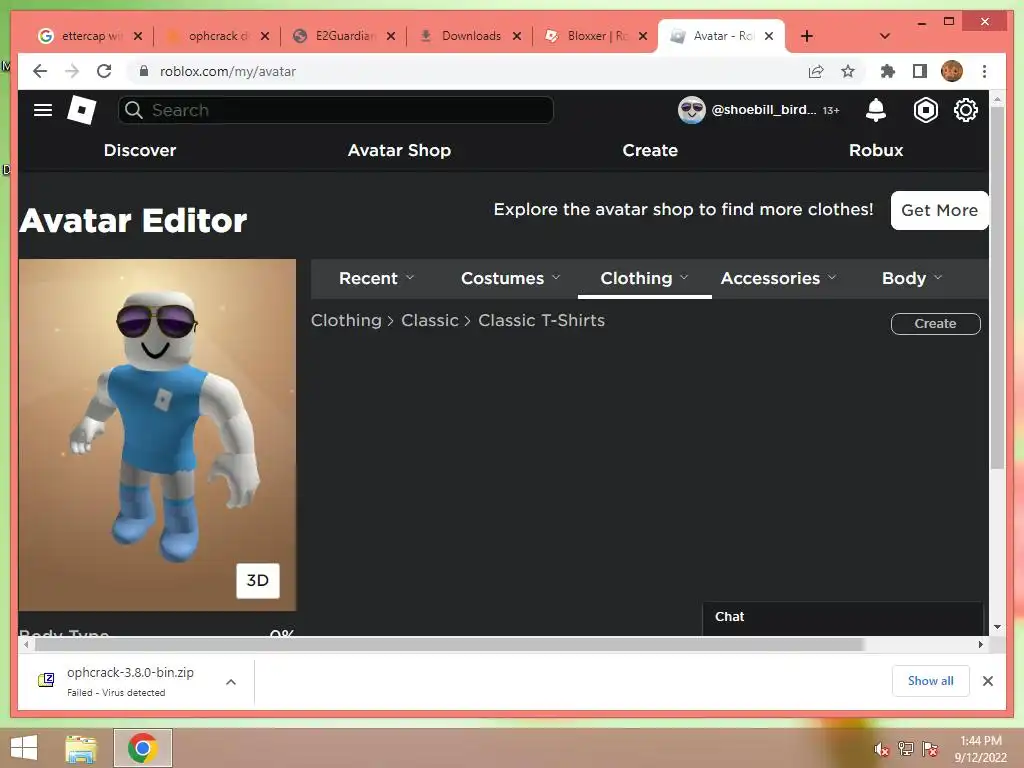Go forward in browser history
1024x768 pixels.
point(72,71)
